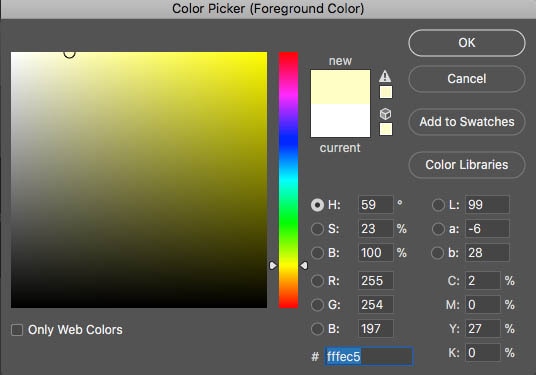Click the out-of-gamut warning triangle icon
The height and width of the screenshot is (375, 536).
385,76
